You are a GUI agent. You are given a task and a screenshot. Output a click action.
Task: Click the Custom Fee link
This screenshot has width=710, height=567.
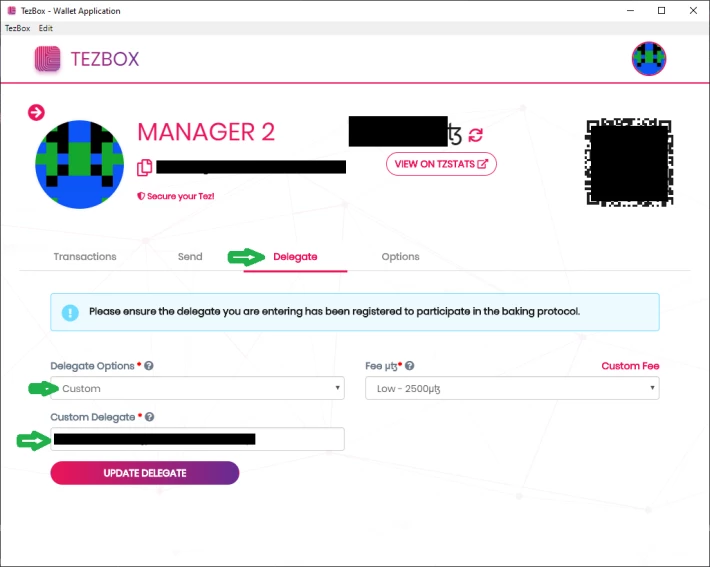tap(630, 366)
